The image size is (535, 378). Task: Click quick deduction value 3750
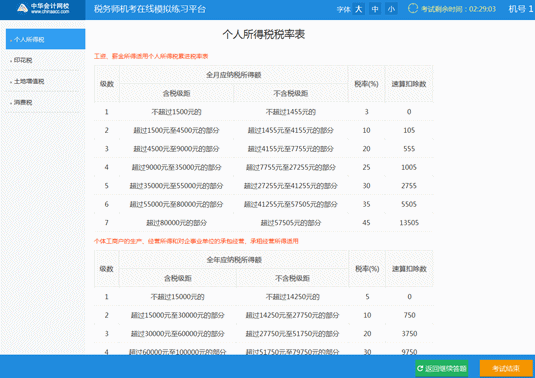(x=409, y=334)
